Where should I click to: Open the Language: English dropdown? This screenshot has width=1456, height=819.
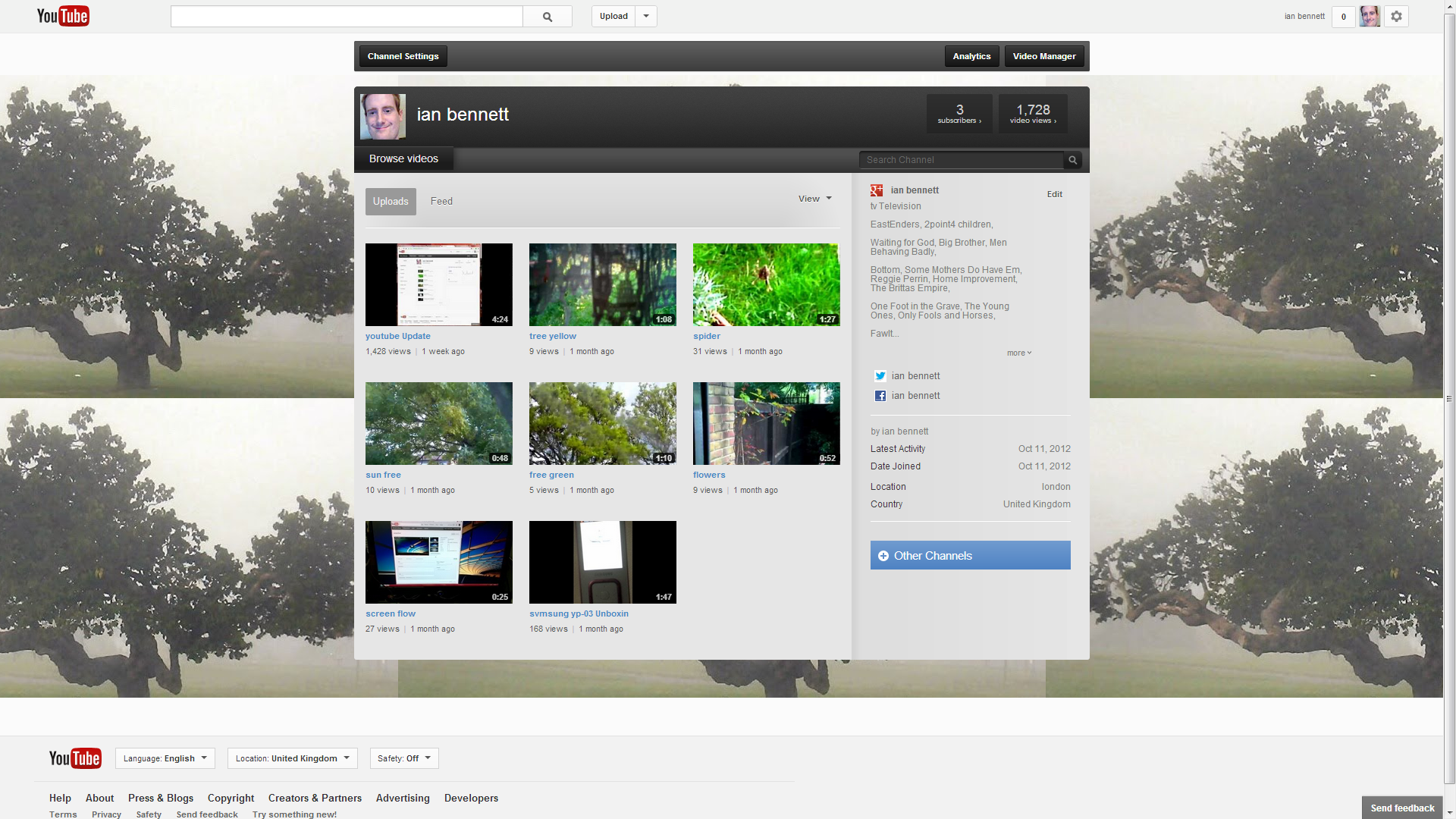[x=165, y=758]
